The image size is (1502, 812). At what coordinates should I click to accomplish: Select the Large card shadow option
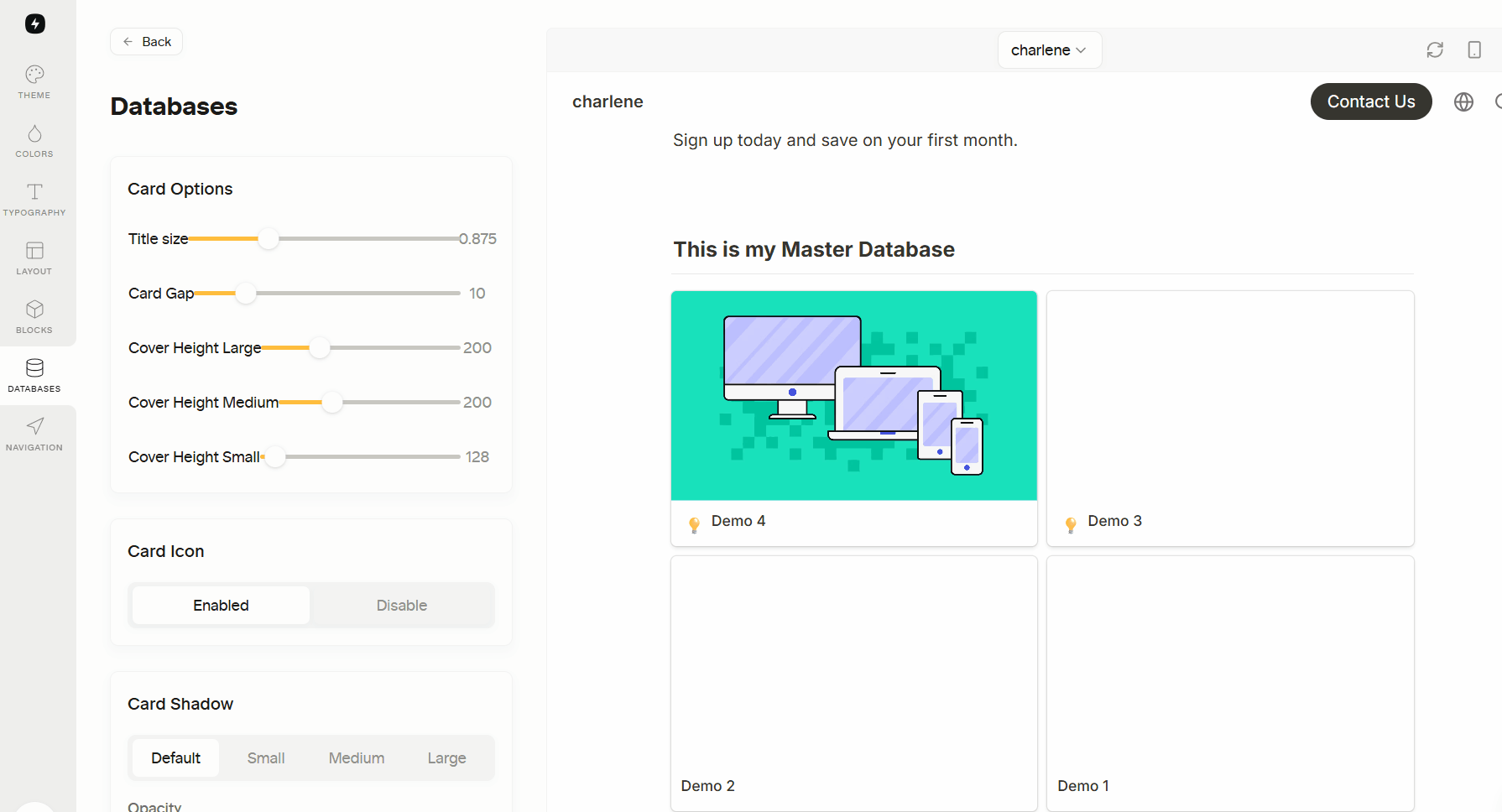(x=446, y=758)
